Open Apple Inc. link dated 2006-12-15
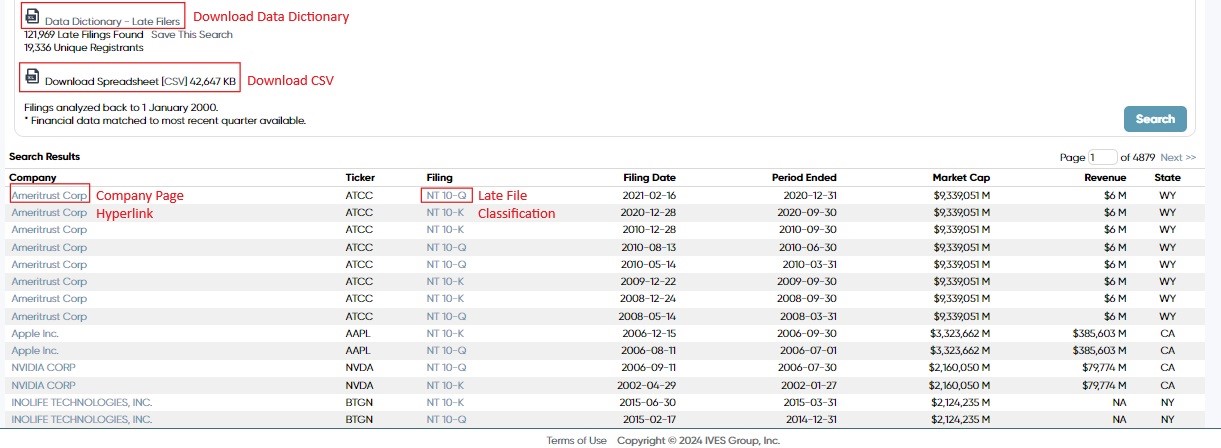The image size is (1221, 448). tap(35, 333)
